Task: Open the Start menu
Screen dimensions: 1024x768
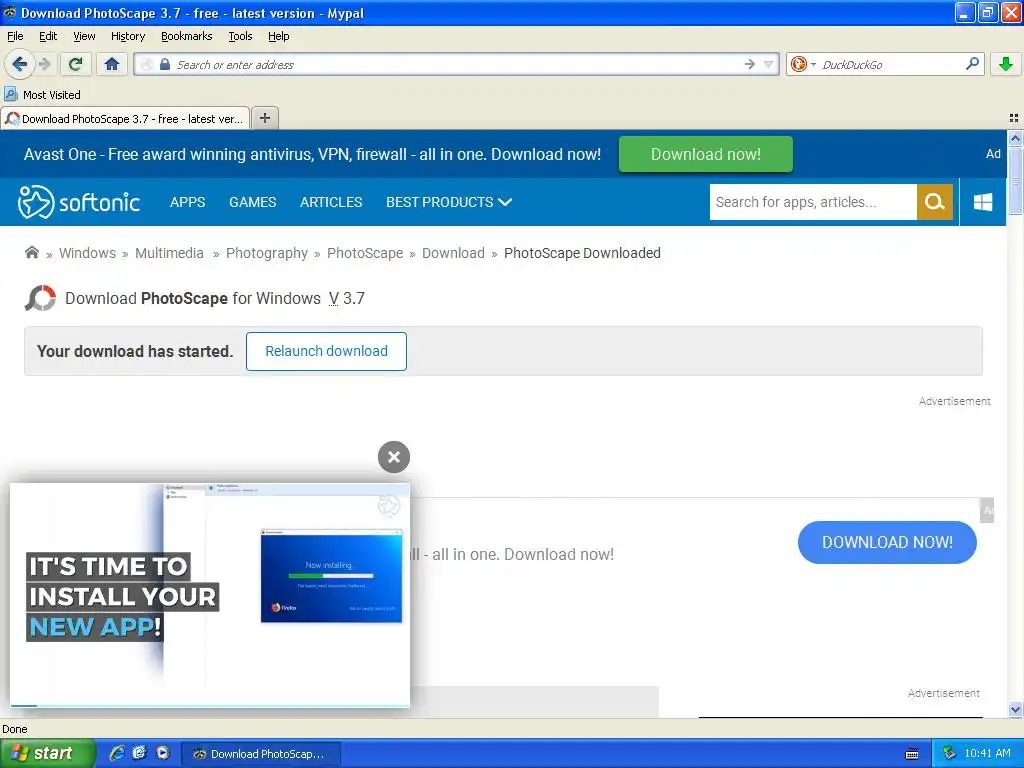Action: tap(48, 754)
